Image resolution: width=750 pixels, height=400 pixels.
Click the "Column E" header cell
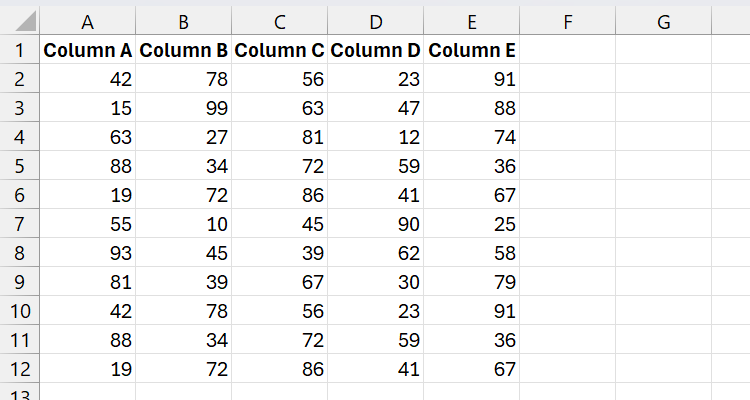coord(471,50)
